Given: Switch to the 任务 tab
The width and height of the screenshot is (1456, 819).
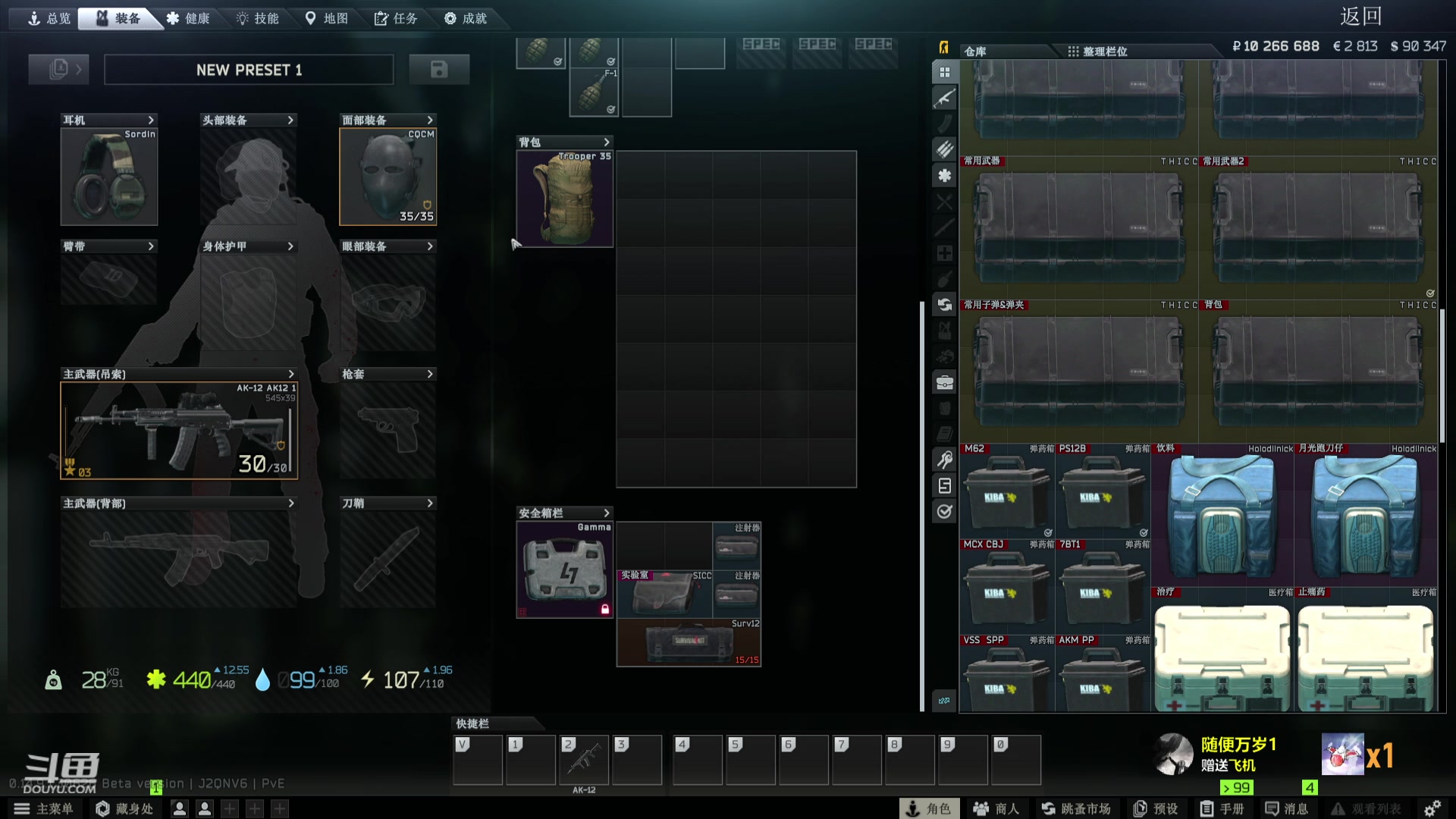Looking at the screenshot, I should tap(396, 18).
